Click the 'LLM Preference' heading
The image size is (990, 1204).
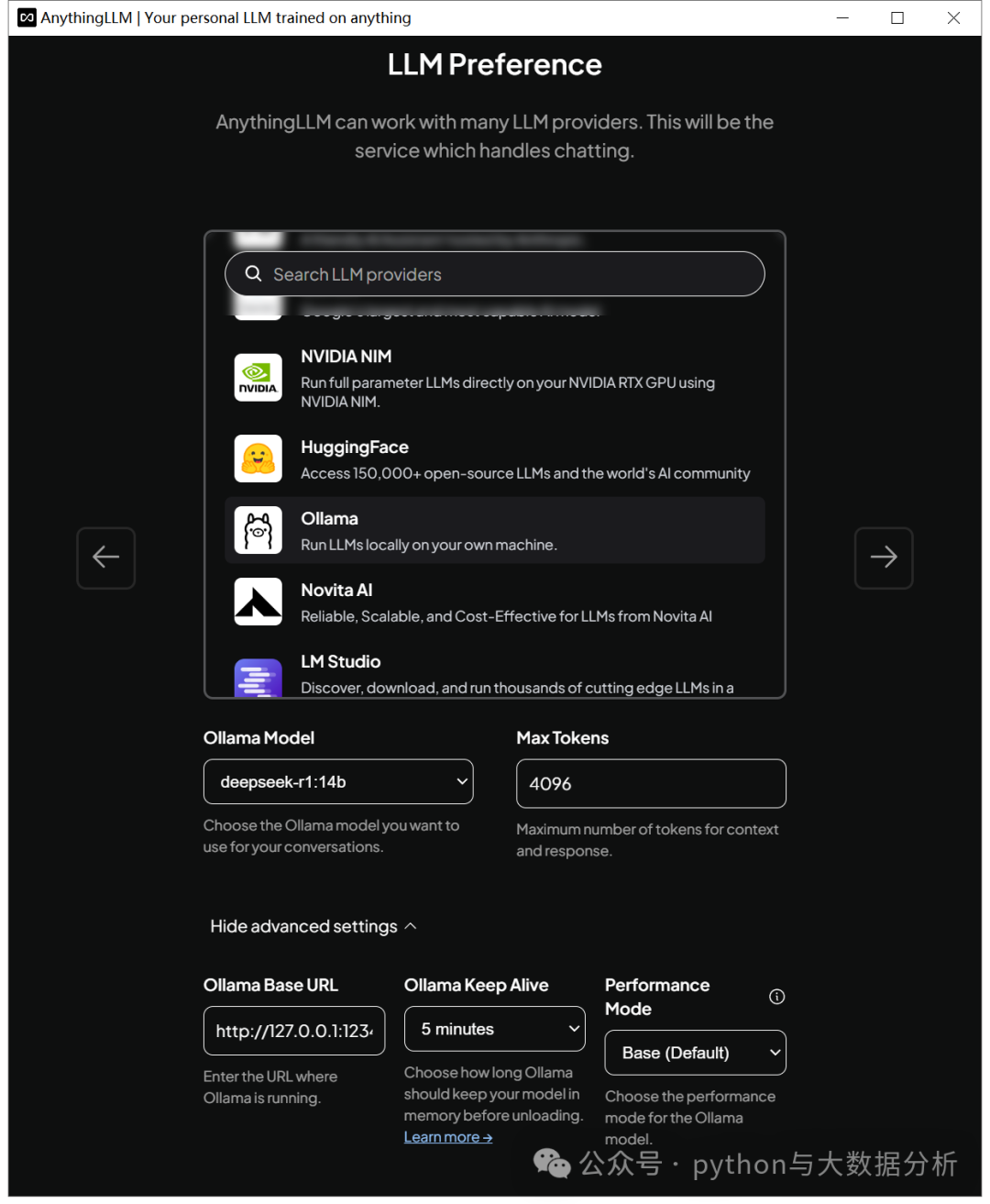495,64
